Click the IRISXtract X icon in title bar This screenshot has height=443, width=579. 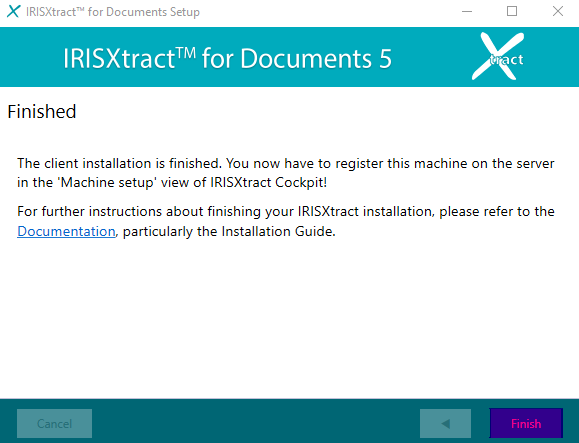coord(13,11)
